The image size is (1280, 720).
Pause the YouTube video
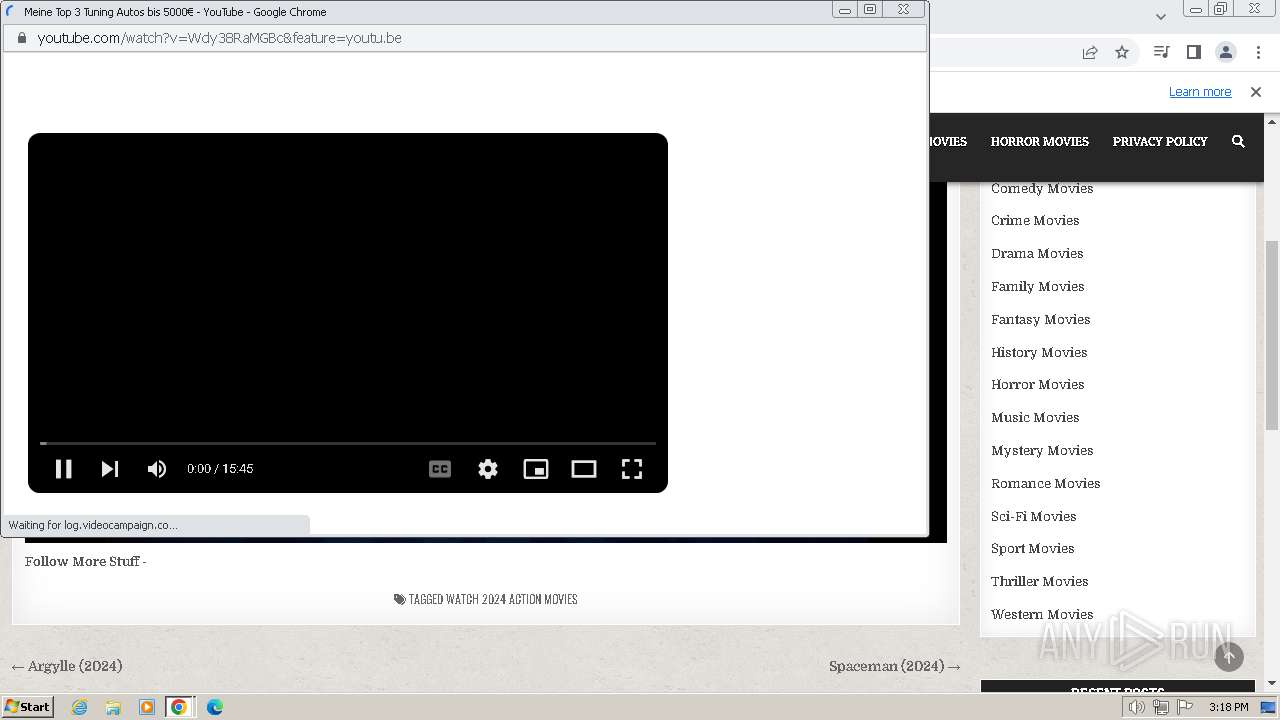click(x=63, y=468)
